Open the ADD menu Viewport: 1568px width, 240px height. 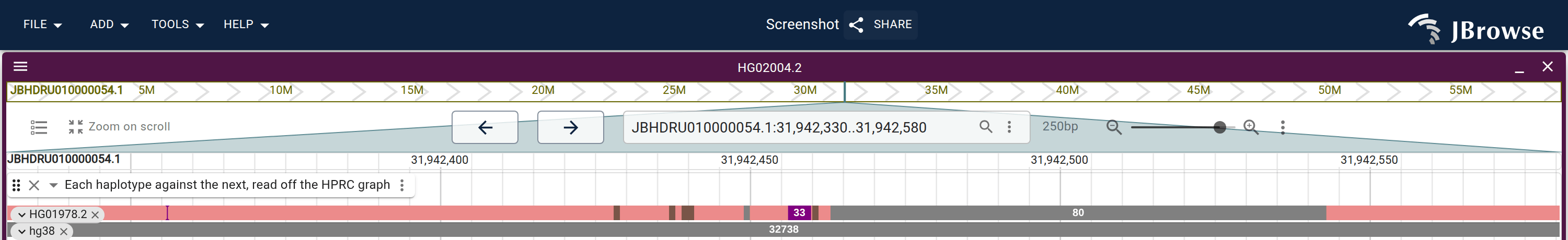coord(109,25)
